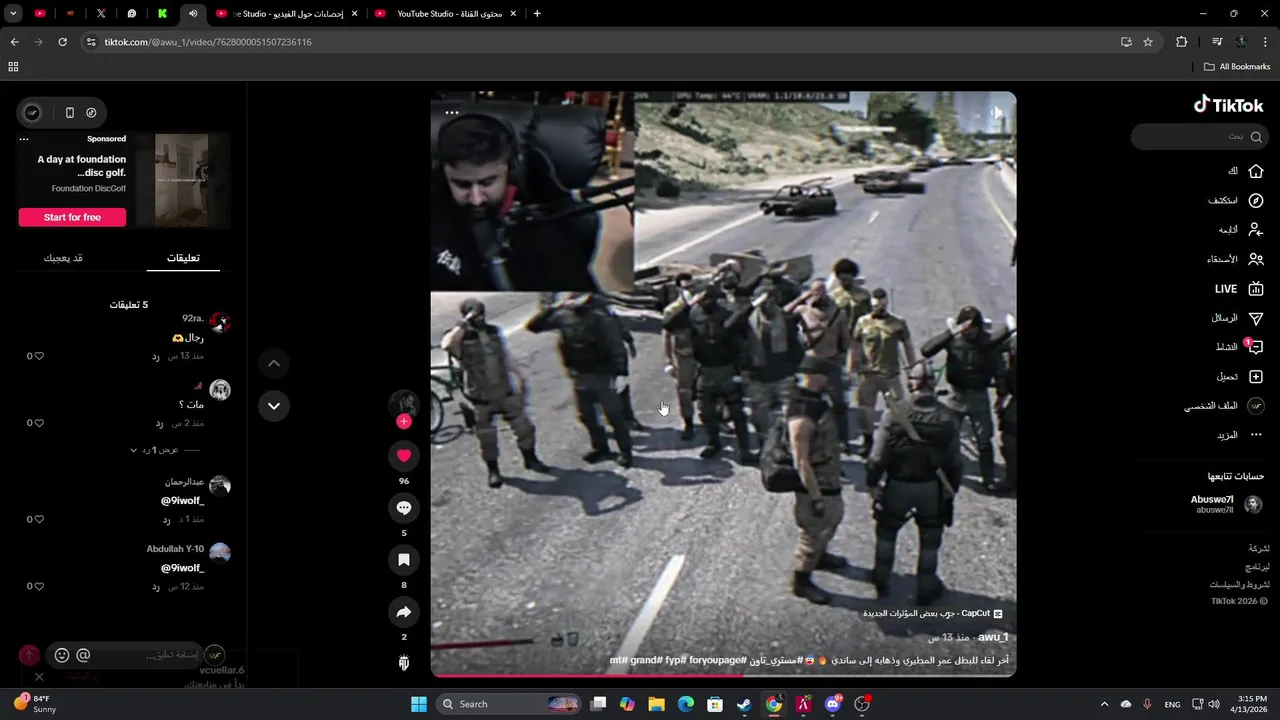Insert emoji in the comment box
1280x720 pixels.
(x=62, y=655)
